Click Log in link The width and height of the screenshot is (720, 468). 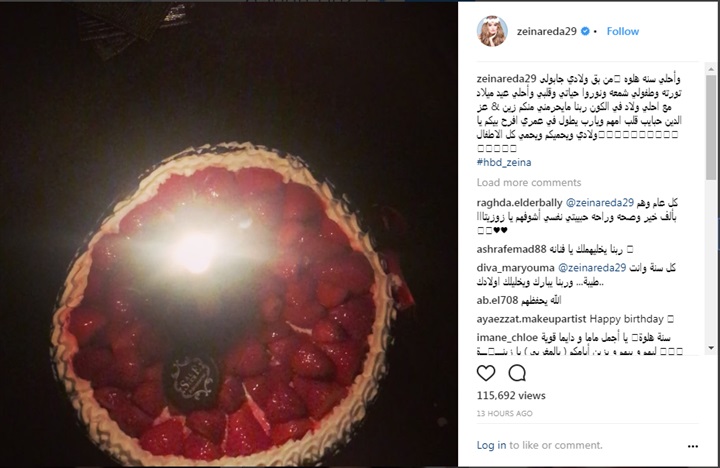(x=491, y=445)
